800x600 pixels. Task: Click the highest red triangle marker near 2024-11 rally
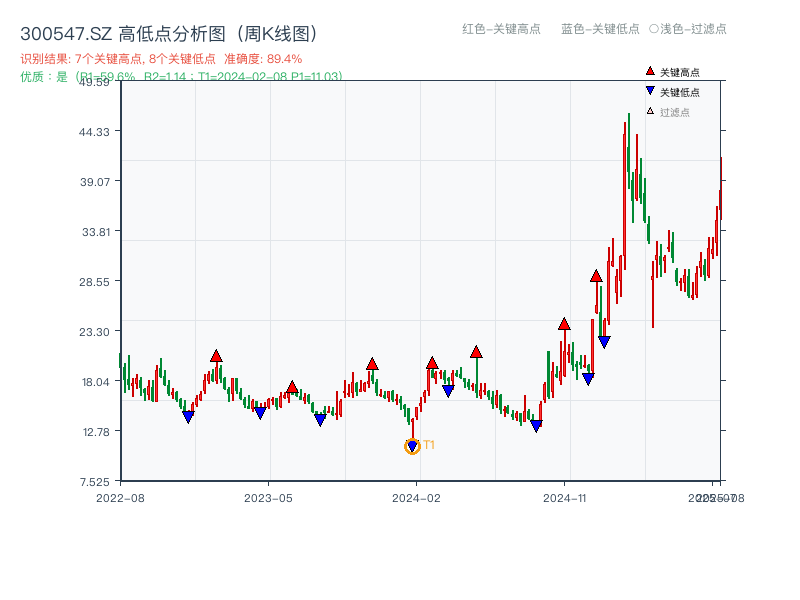596,277
